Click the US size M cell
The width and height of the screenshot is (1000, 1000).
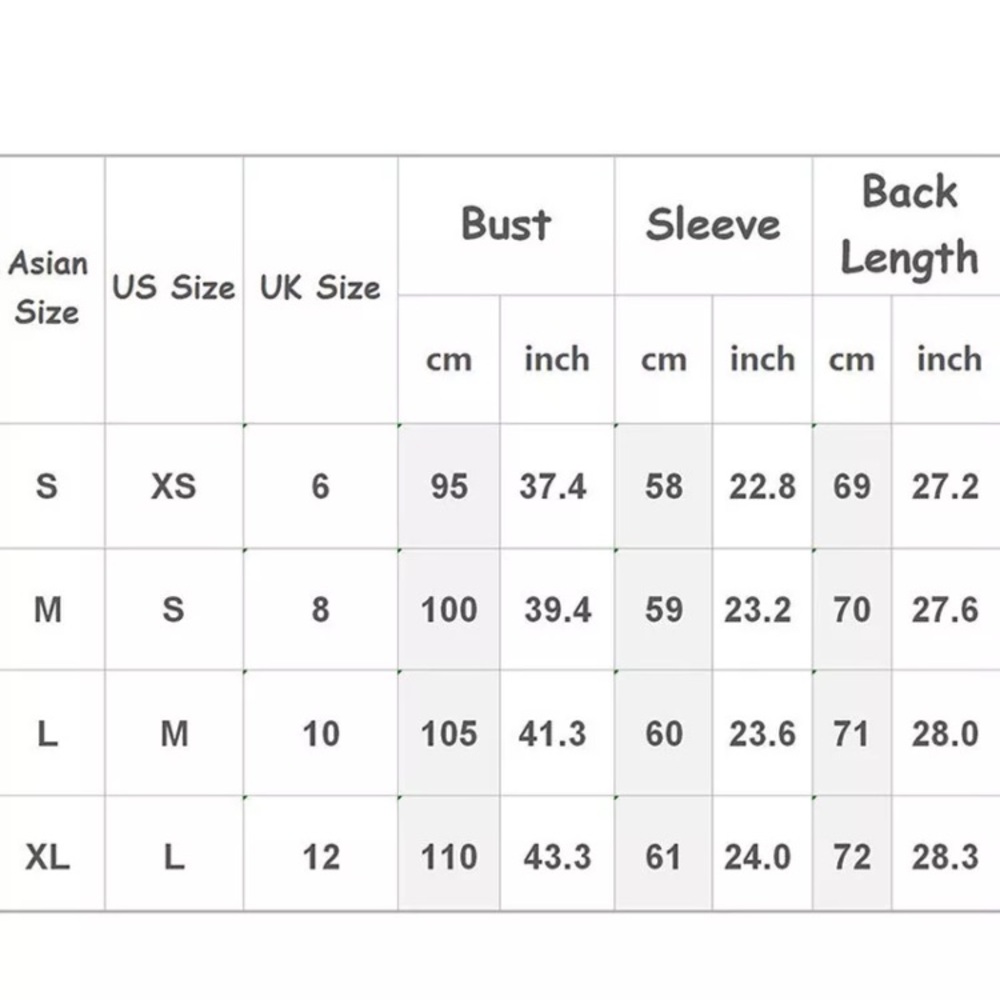coord(174,733)
